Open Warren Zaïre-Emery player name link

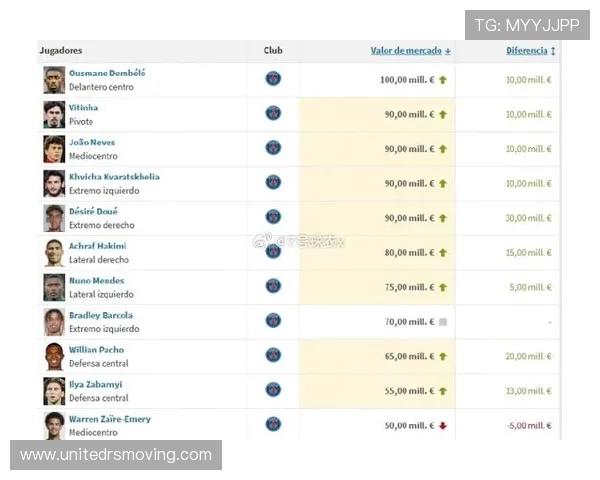pyautogui.click(x=110, y=419)
